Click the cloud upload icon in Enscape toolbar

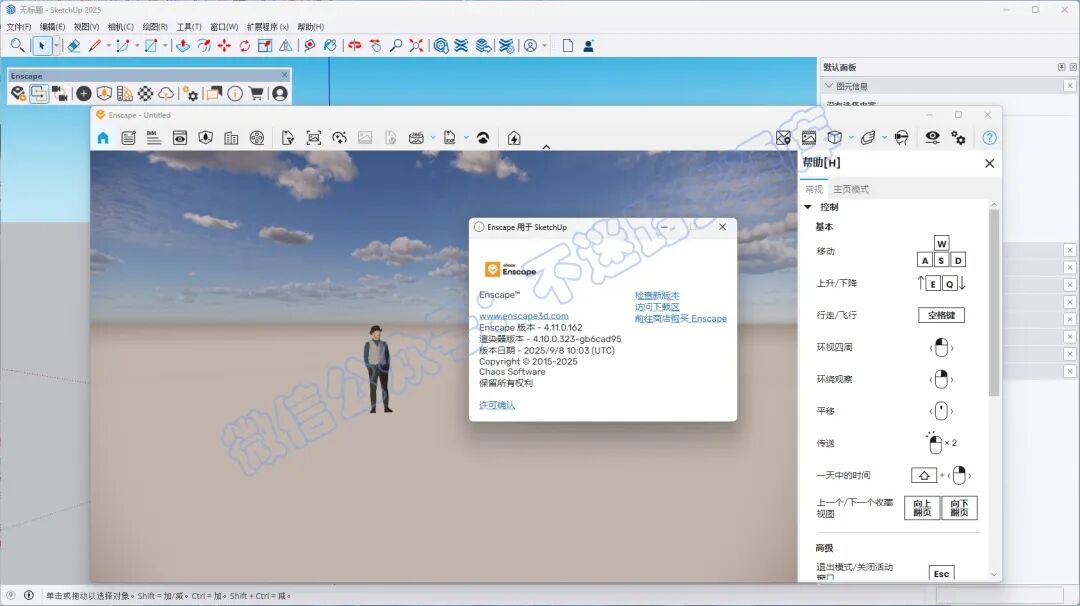[166, 94]
